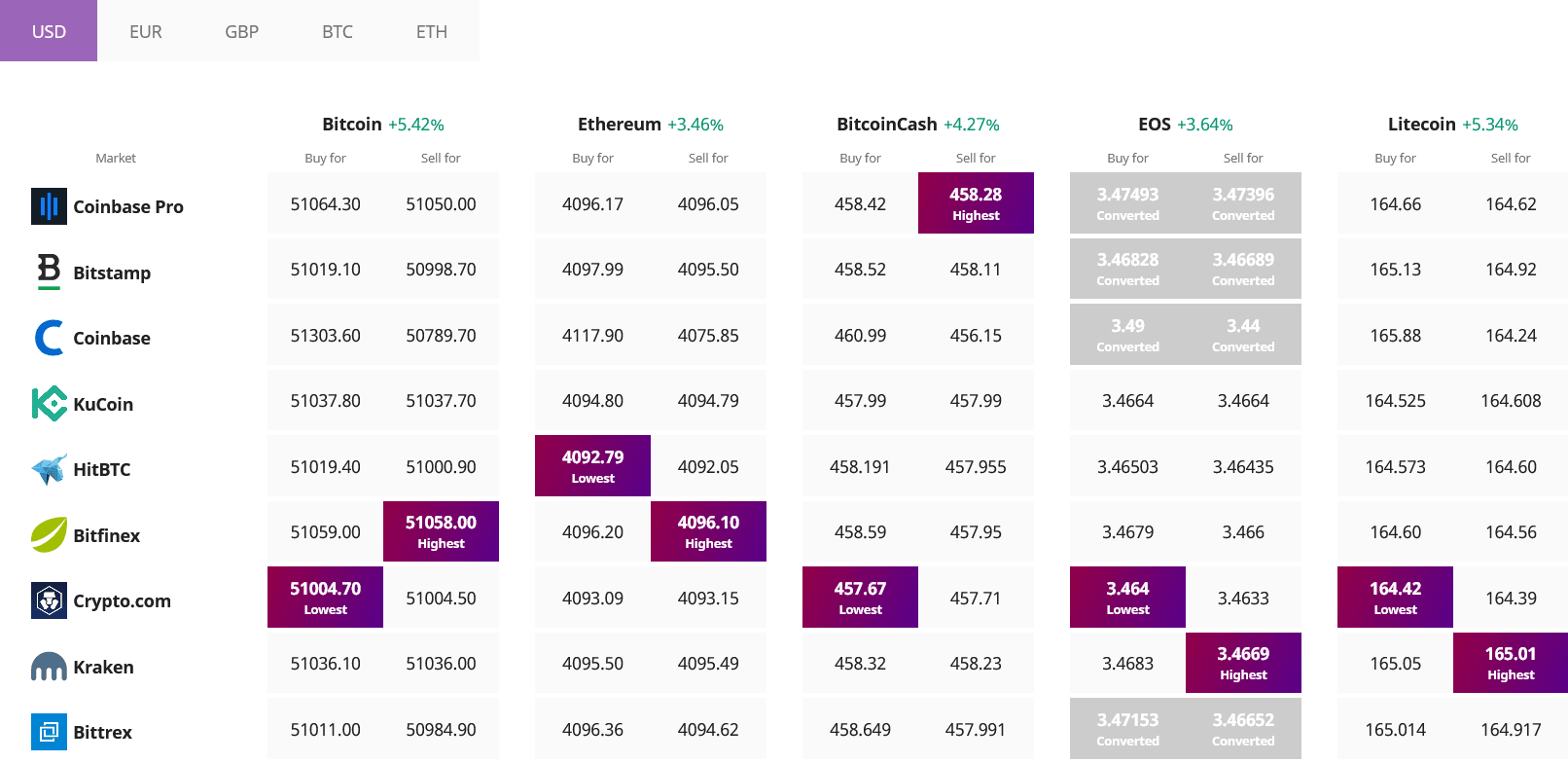Click Bitfinex highest Ethereum sell 4096.10
The width and height of the screenshot is (1568, 763).
[708, 531]
